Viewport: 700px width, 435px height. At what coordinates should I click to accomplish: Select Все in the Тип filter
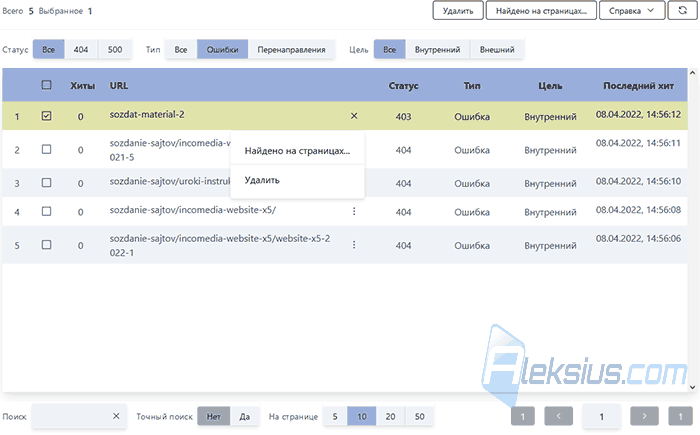(x=181, y=50)
